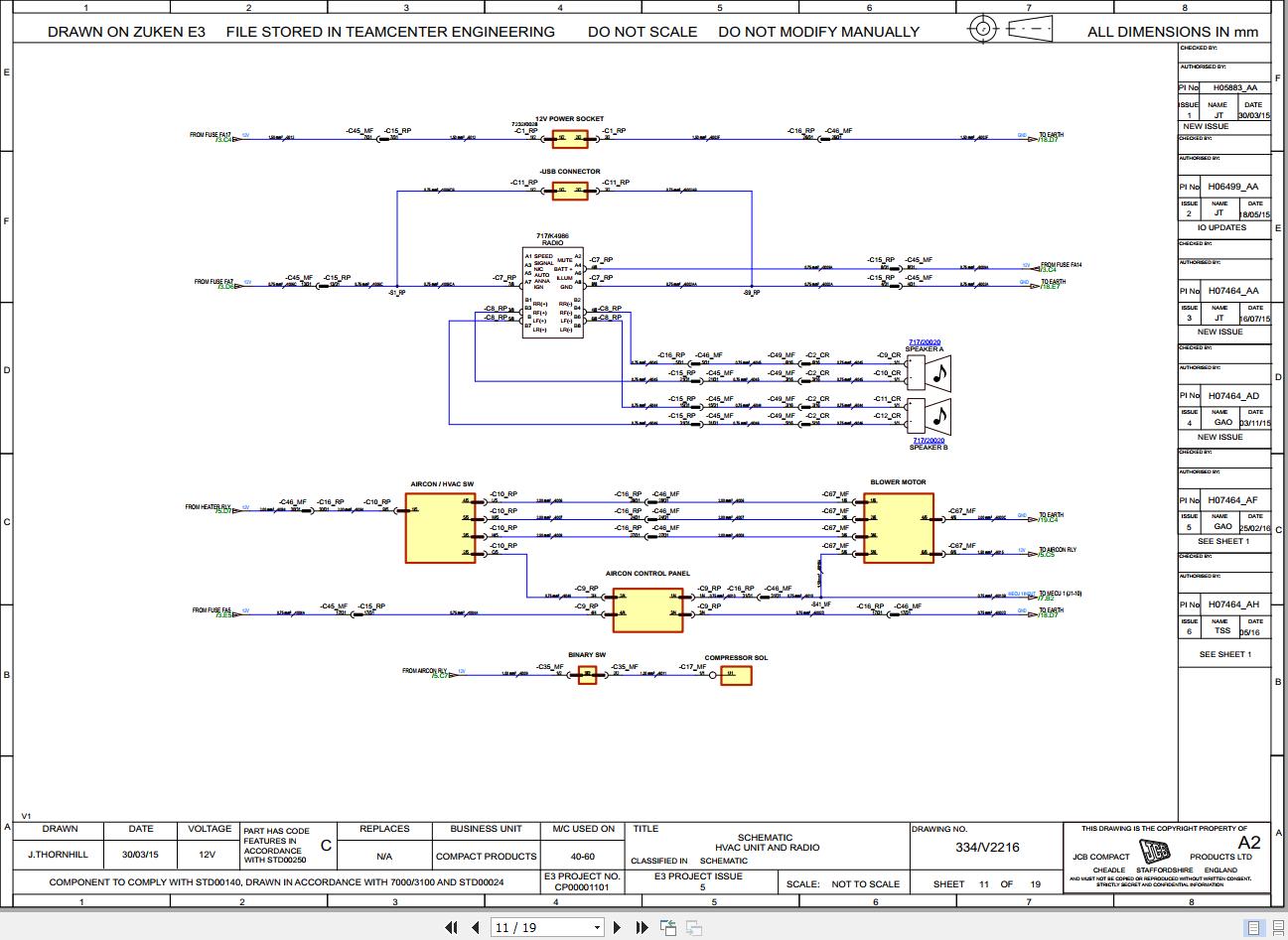Viewport: 1288px width, 940px height.
Task: Click the '12V POWER SOCKET' label
Action: coord(570,119)
